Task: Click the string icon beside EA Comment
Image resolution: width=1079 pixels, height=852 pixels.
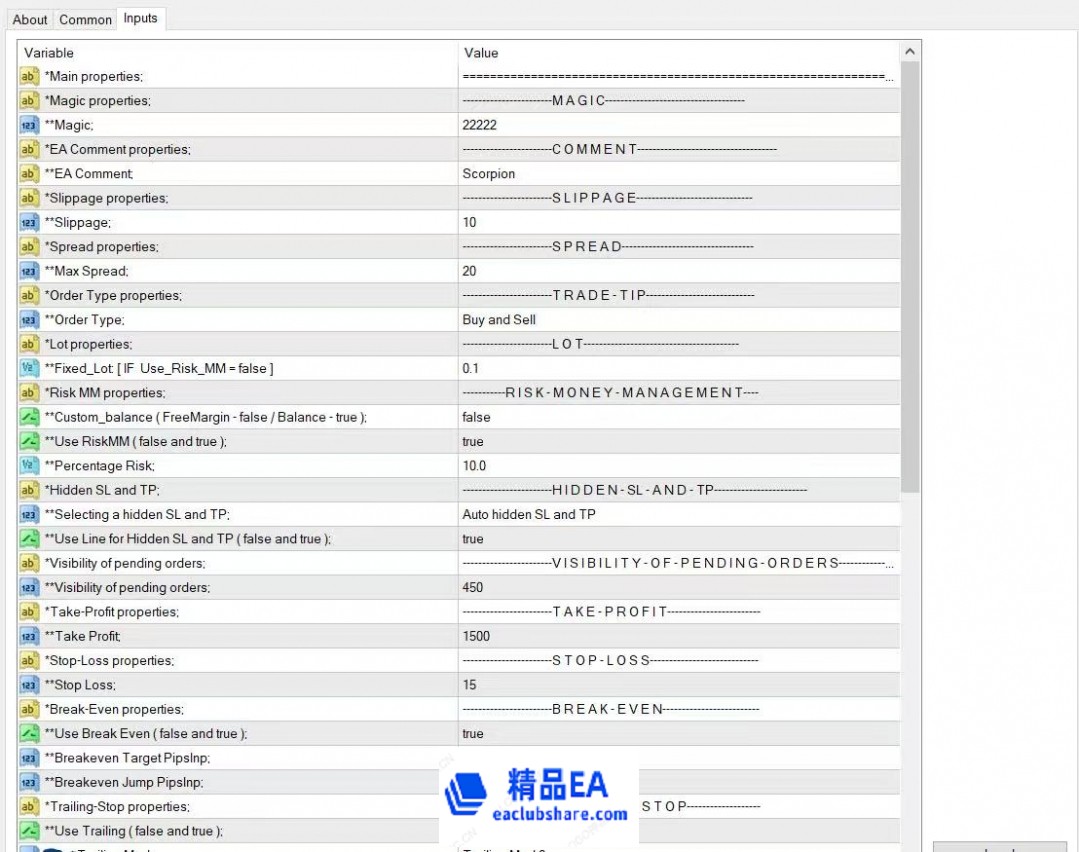Action: 29,174
